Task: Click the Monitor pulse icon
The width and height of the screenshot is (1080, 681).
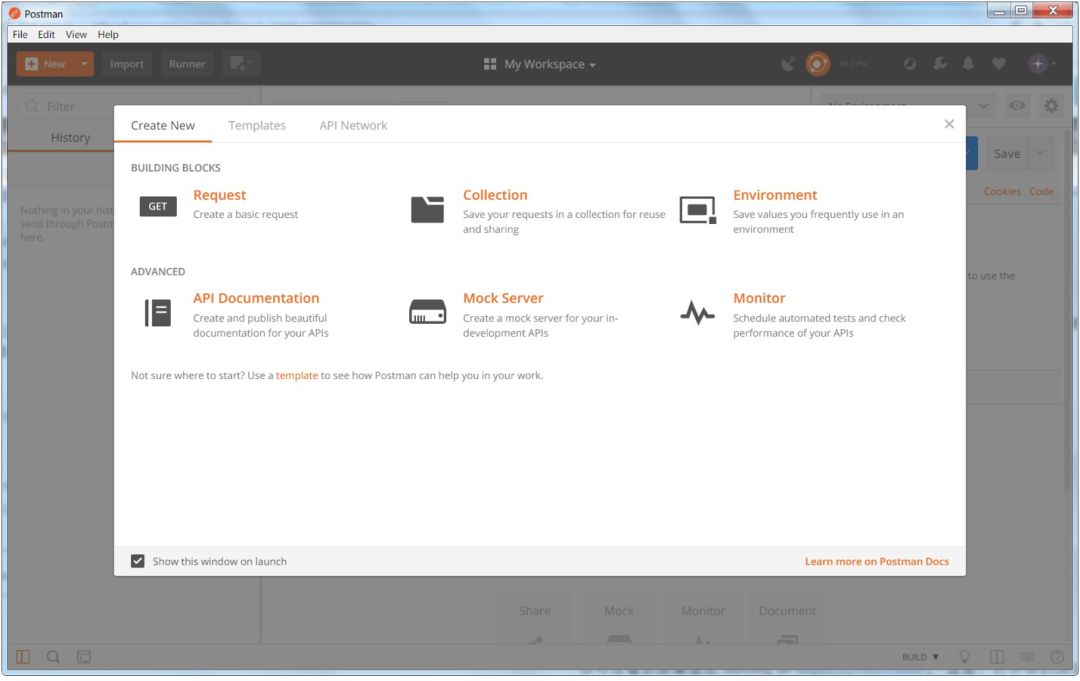Action: 698,313
